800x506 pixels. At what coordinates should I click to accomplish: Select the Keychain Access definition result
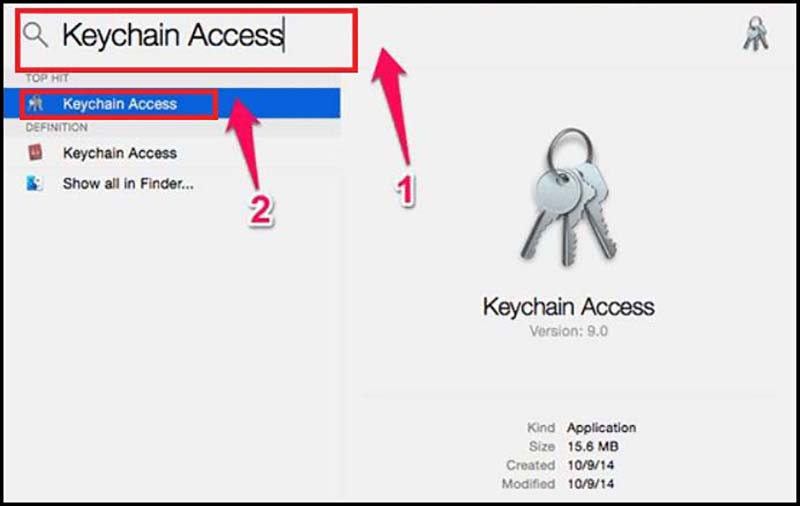(x=120, y=153)
